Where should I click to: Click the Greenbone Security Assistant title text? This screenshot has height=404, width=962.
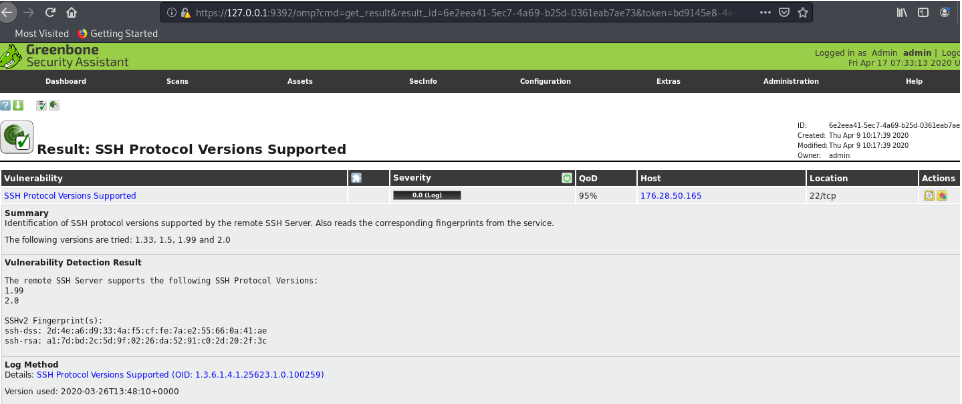click(x=77, y=56)
